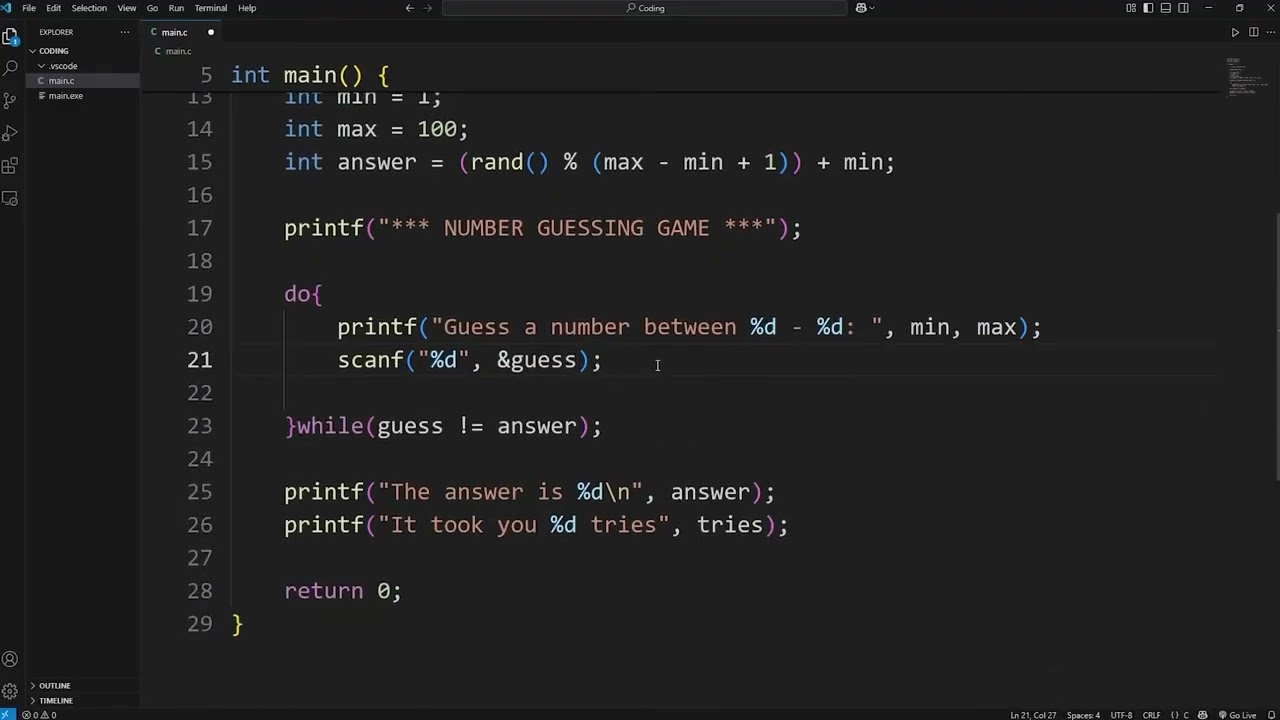
Task: Click the Run C file play button
Action: coord(1235,32)
